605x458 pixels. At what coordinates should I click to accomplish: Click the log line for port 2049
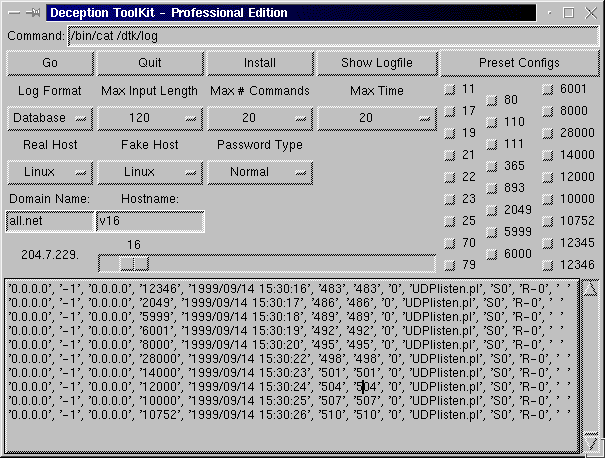(x=286, y=302)
